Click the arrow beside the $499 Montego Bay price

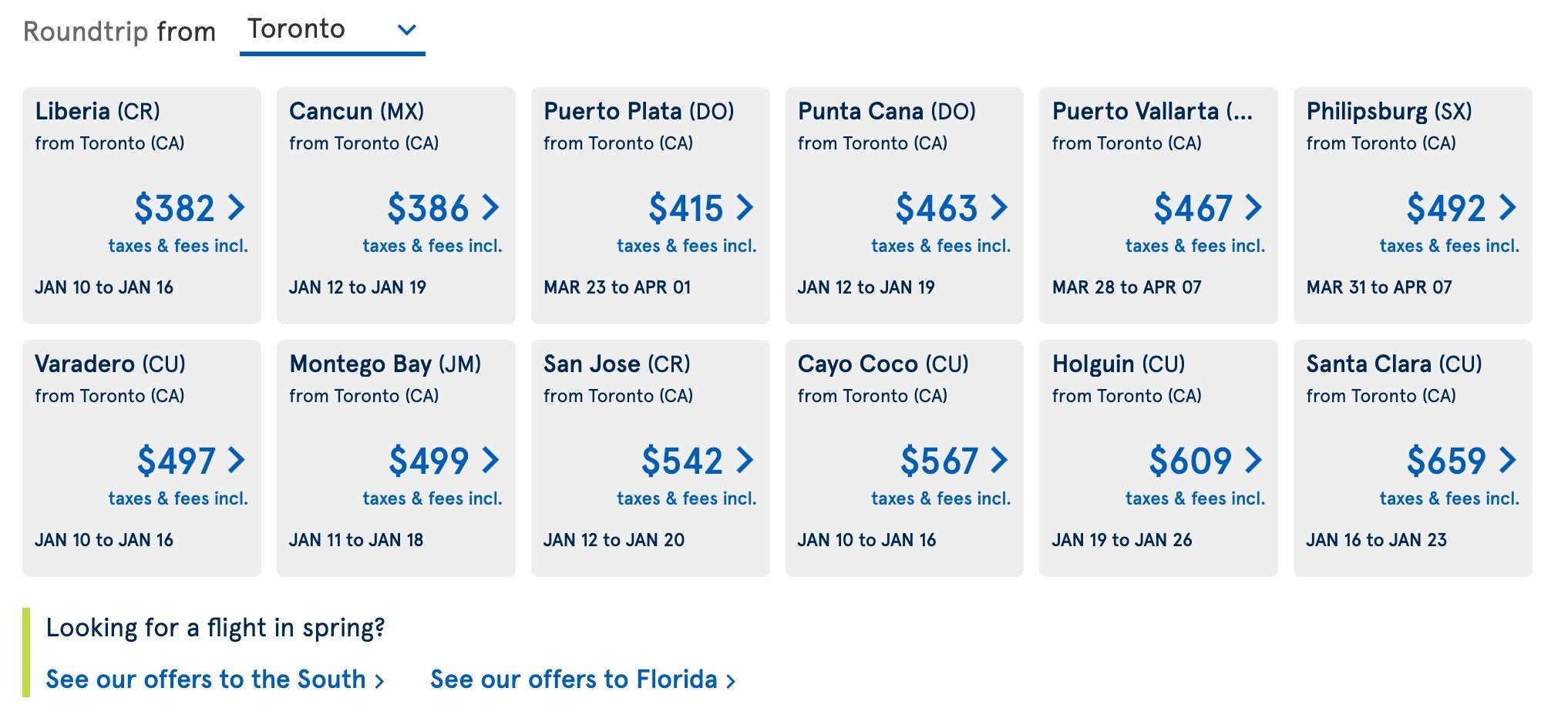click(x=491, y=460)
